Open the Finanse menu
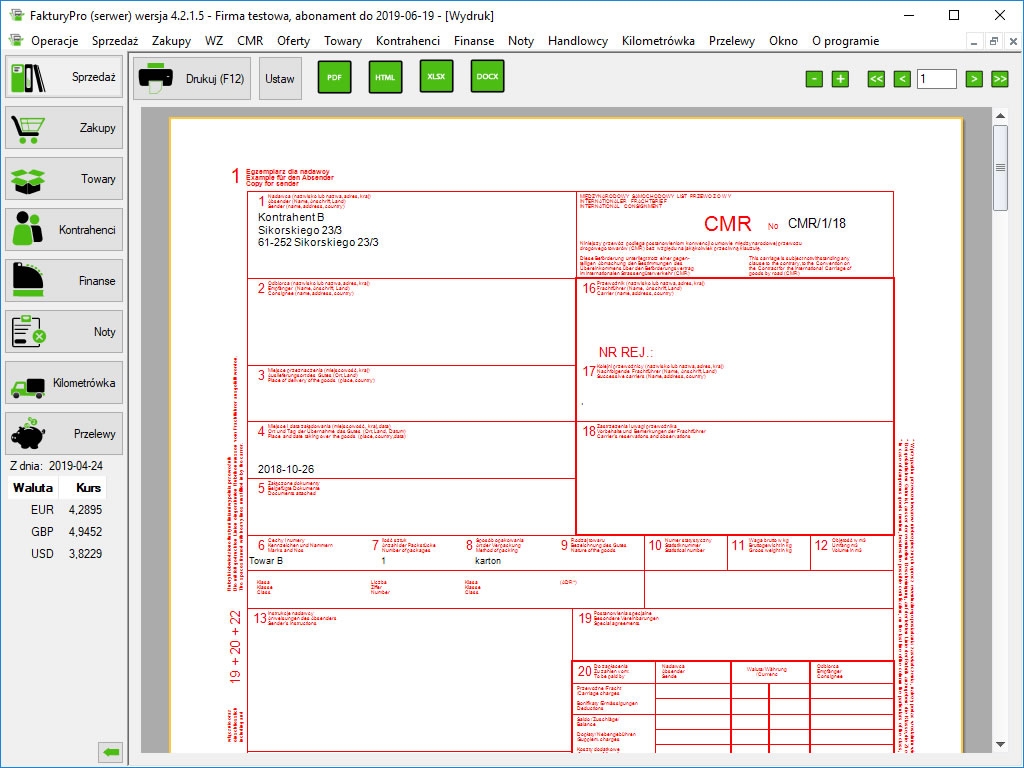 (473, 41)
